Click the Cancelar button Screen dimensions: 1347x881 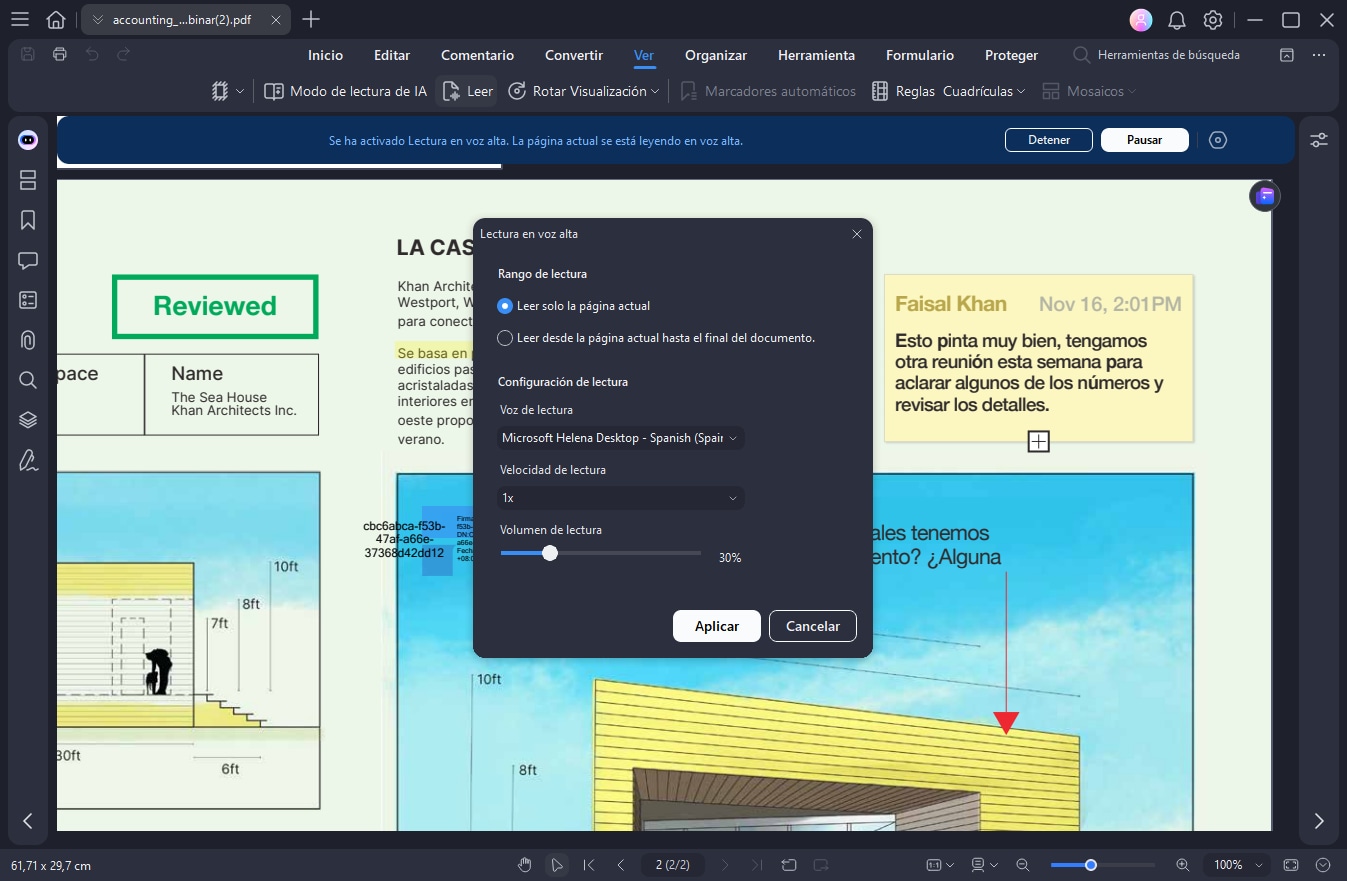click(813, 626)
